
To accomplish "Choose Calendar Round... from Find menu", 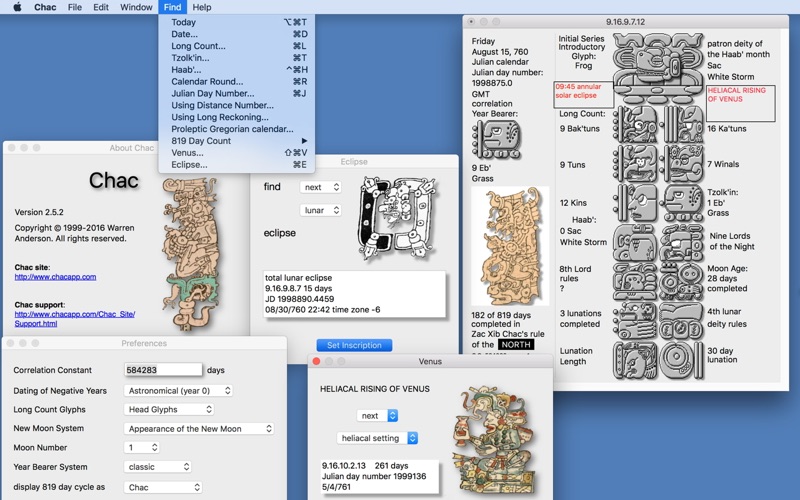I will coord(239,82).
